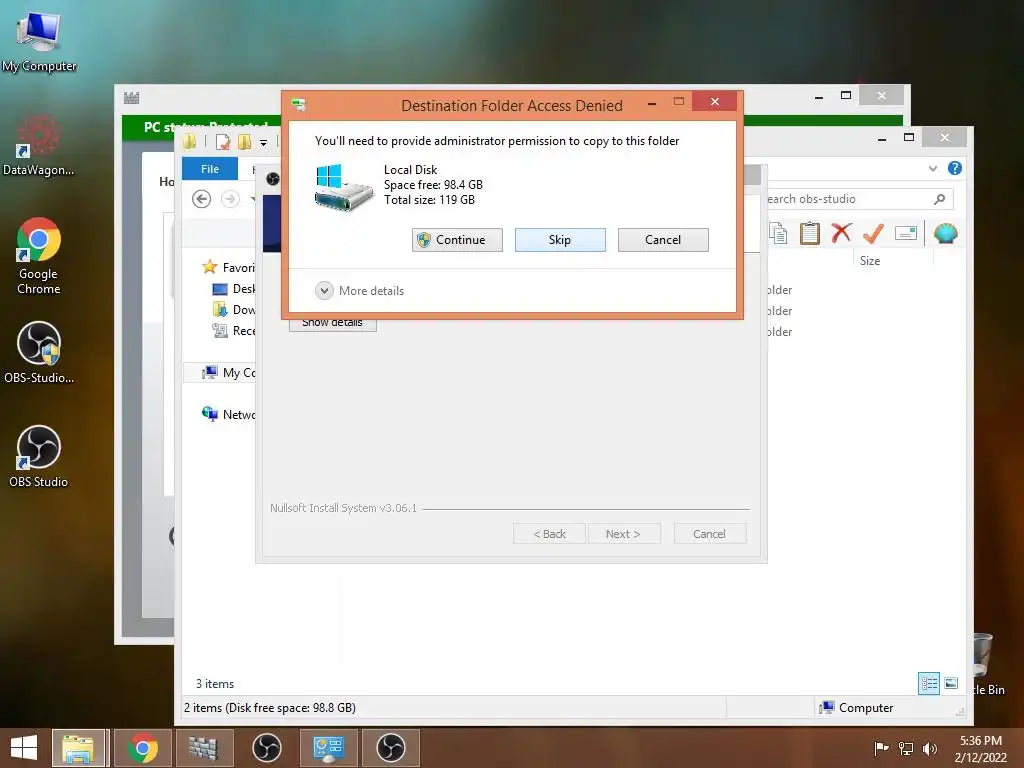
Task: Click Explorer forward navigation arrow
Action: pyautogui.click(x=230, y=199)
